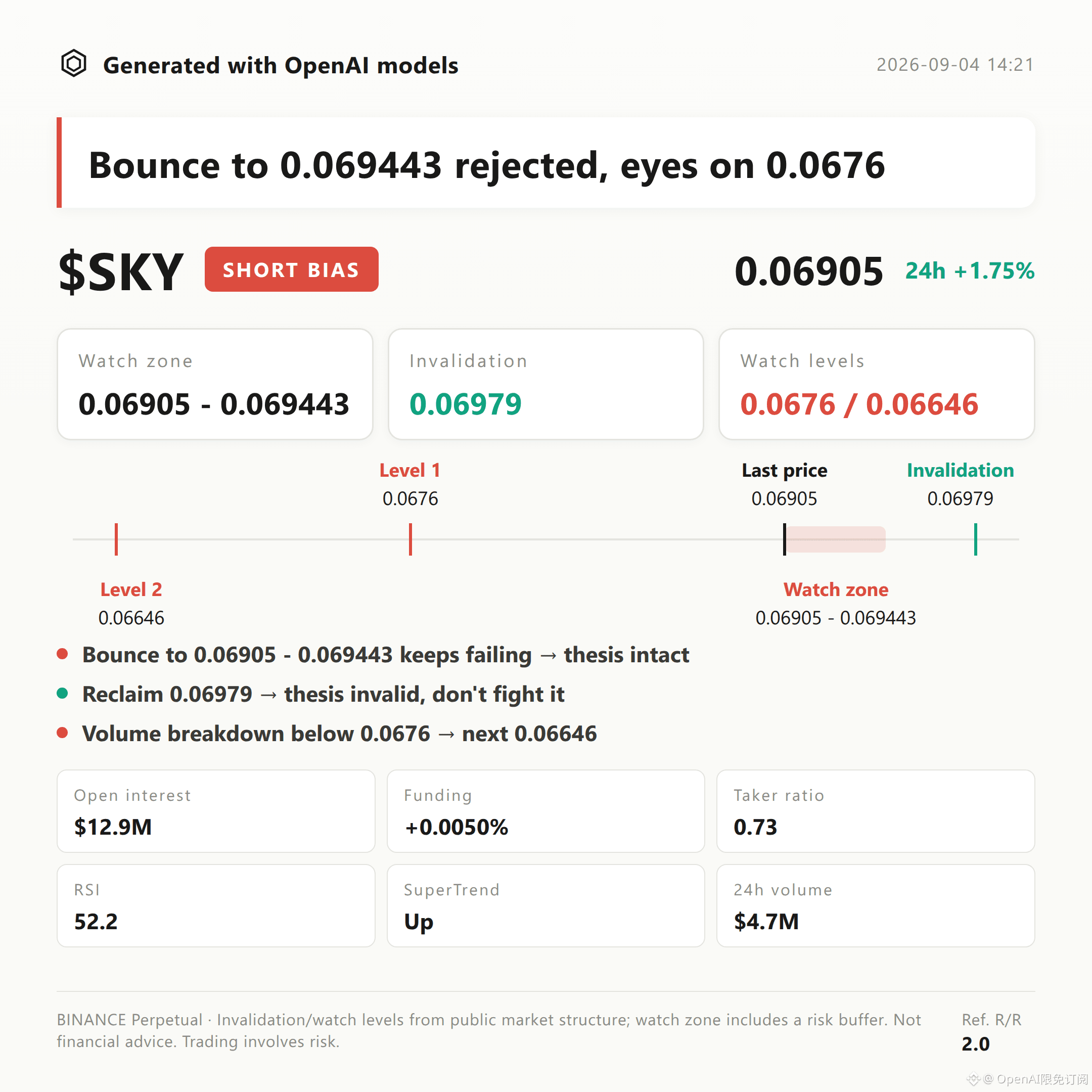Click the Level 2 red marker on the price line
Image resolution: width=1092 pixels, height=1092 pixels.
116,539
